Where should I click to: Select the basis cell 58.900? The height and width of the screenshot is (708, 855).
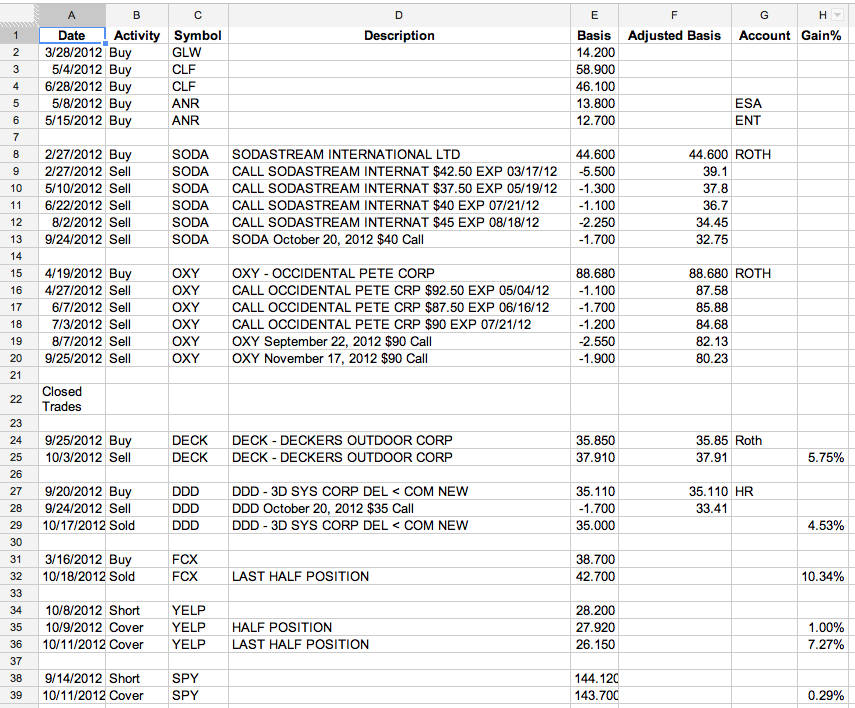point(594,69)
